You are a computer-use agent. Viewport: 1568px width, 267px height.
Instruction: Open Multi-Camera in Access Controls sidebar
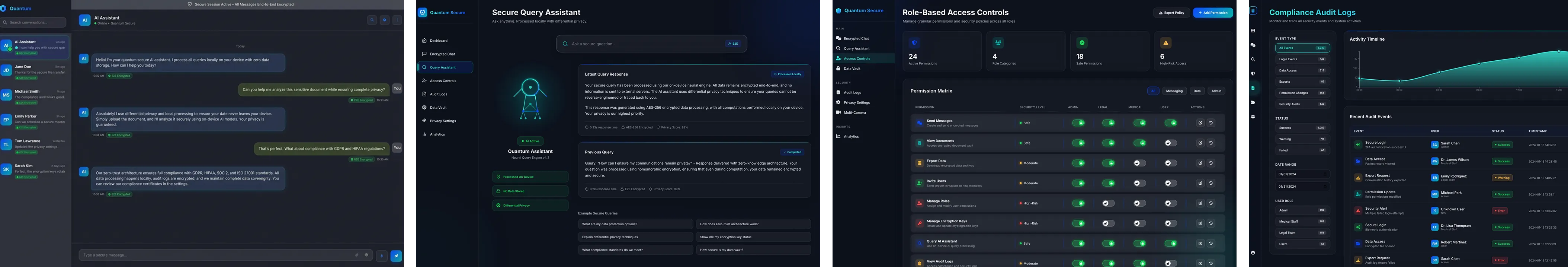[863, 113]
